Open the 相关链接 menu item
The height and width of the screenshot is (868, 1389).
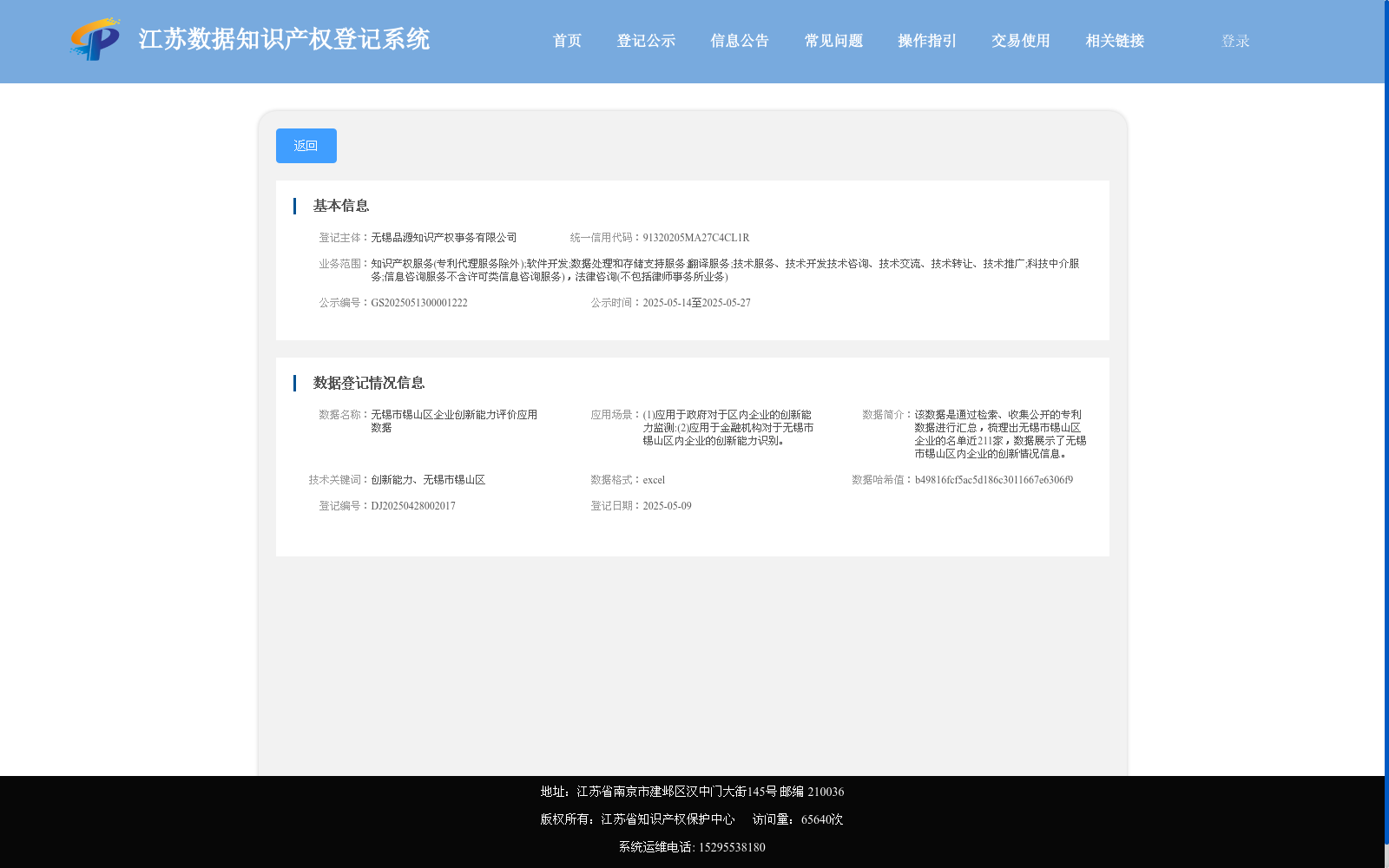[1115, 41]
